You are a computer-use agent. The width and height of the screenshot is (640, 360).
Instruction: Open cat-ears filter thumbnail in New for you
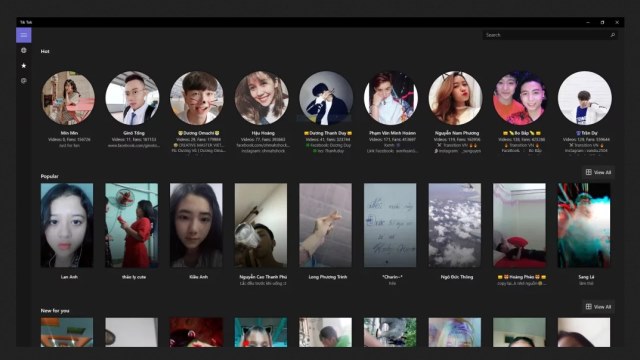[x=261, y=332]
